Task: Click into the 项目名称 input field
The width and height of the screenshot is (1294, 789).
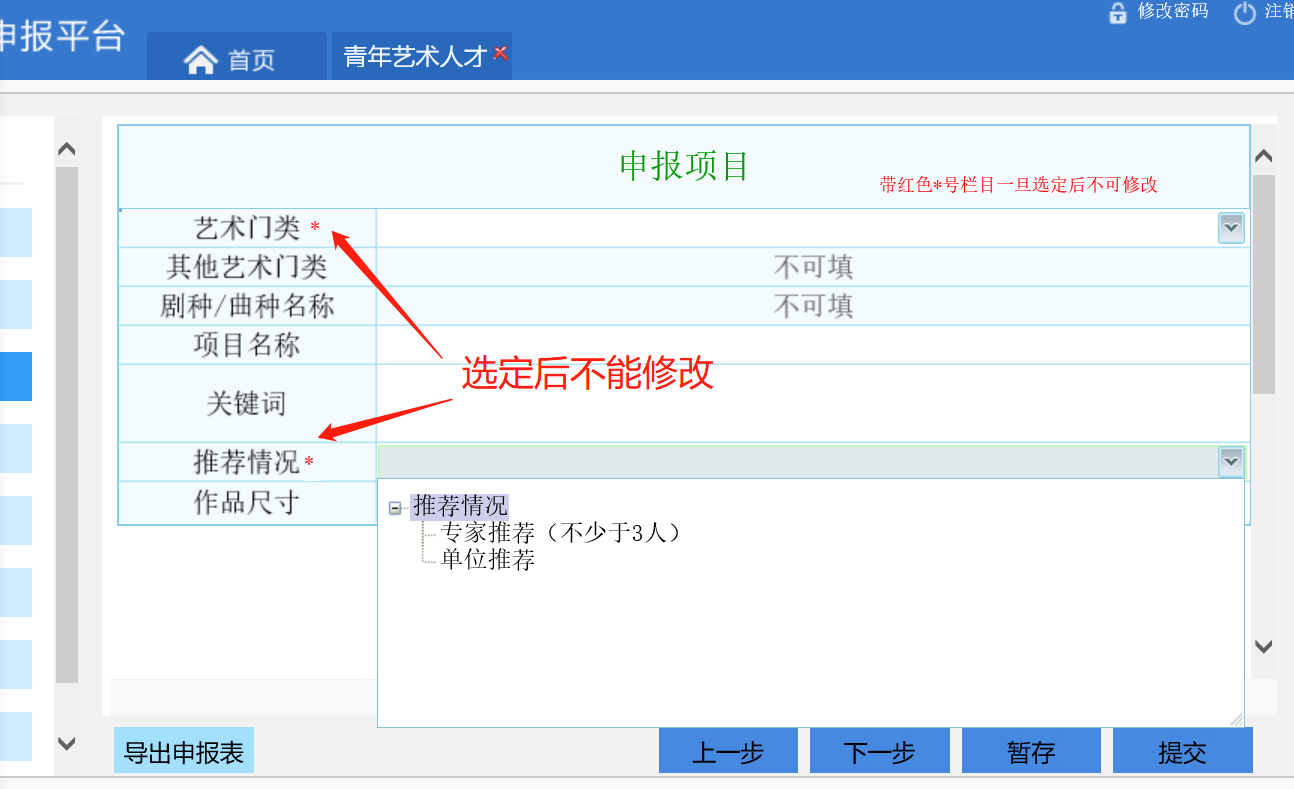Action: [812, 345]
